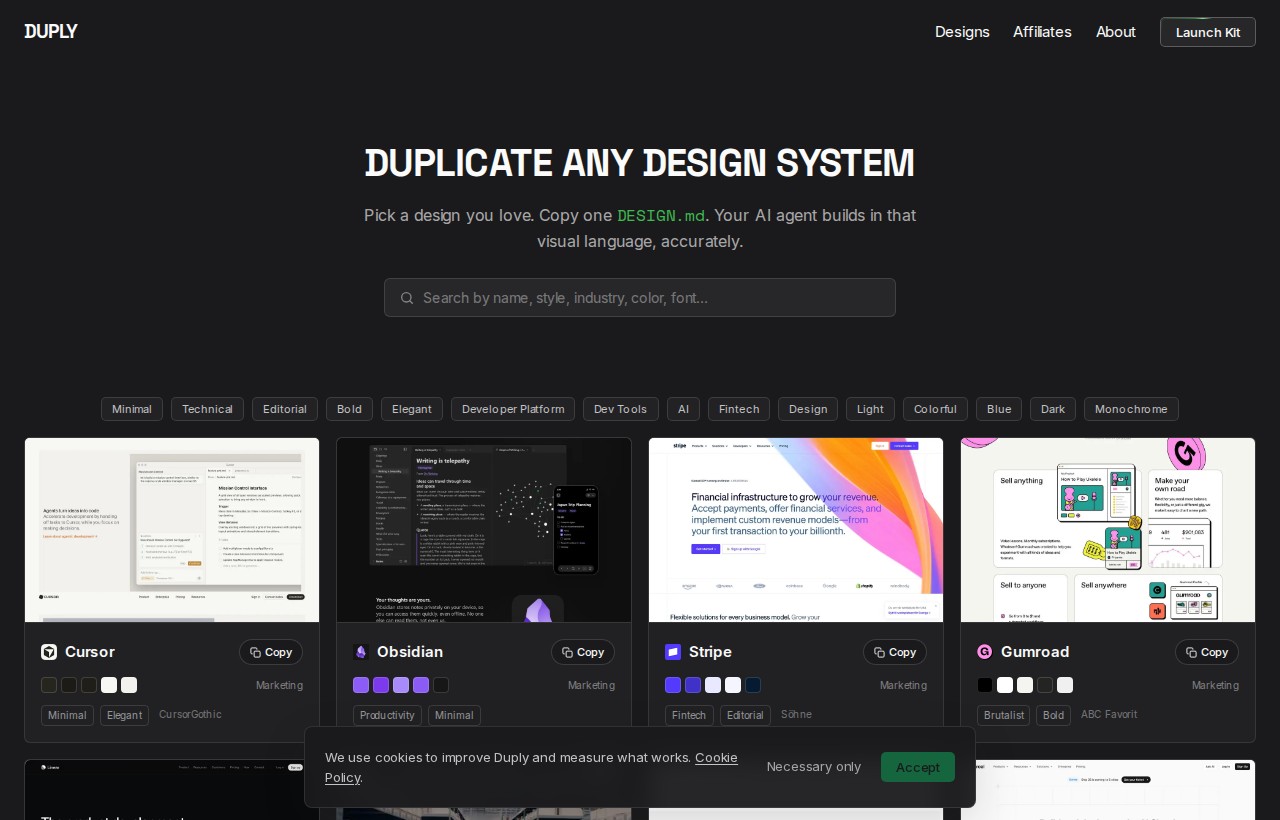Toggle the Editorial filter chip above the cards

click(x=285, y=409)
